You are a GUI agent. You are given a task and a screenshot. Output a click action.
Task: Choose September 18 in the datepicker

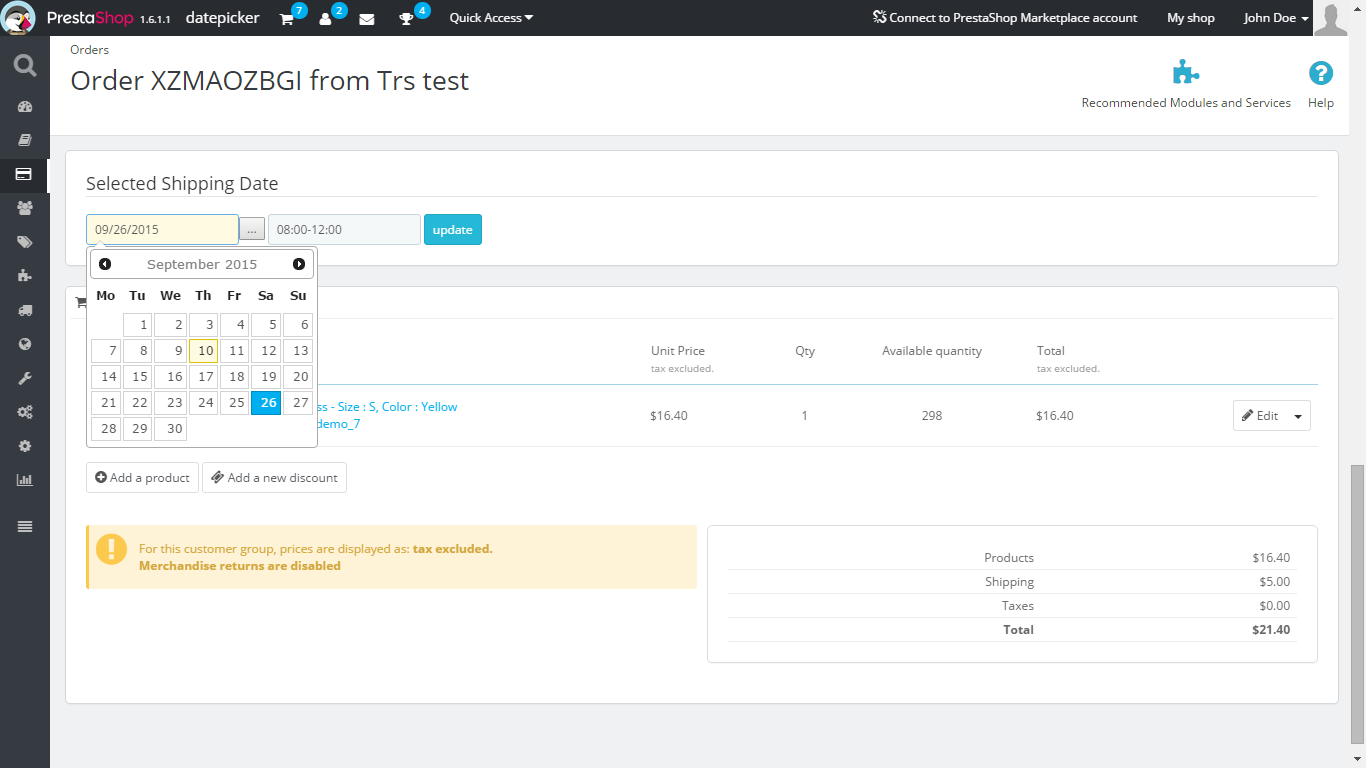point(234,377)
